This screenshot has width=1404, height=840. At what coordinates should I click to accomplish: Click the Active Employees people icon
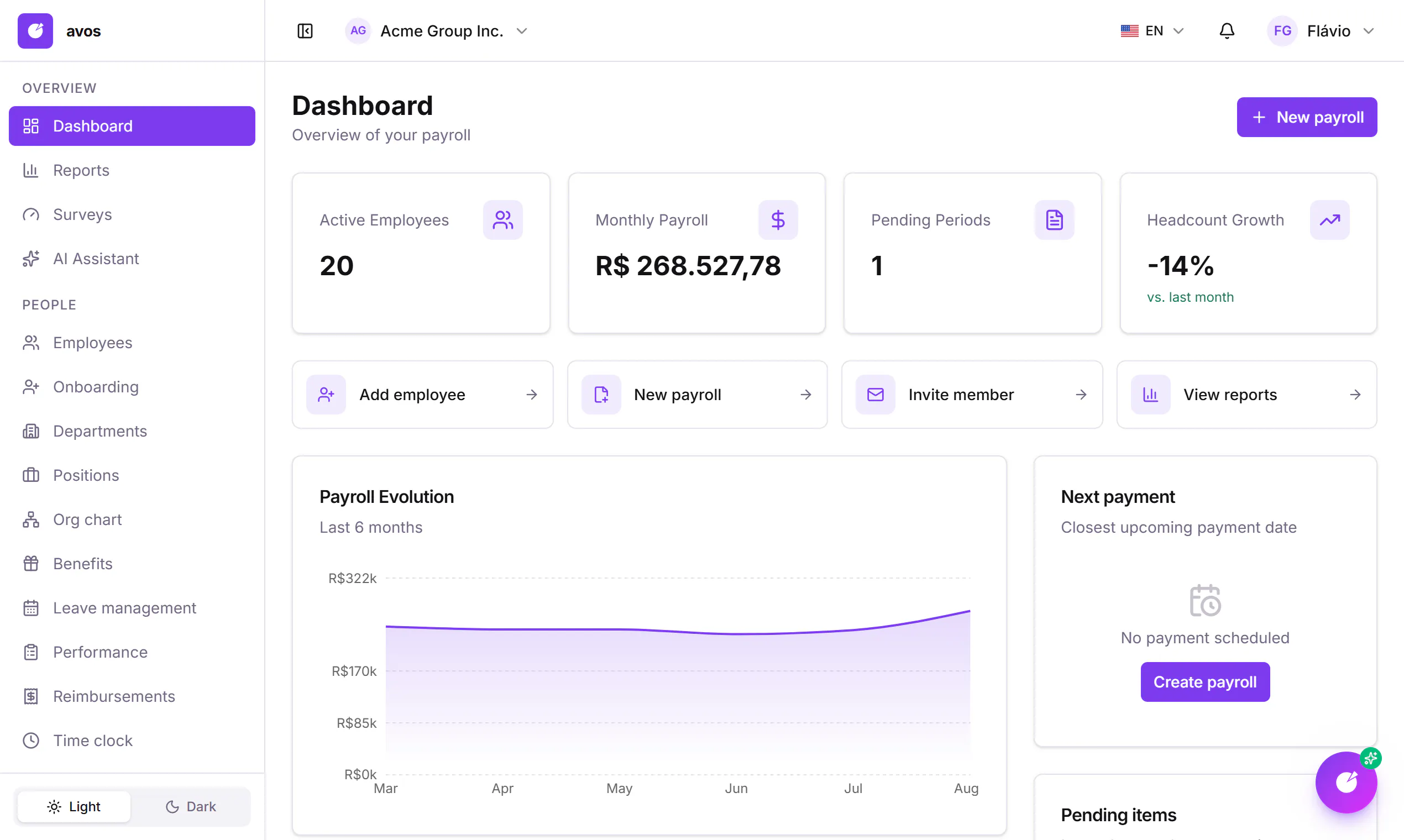(502, 219)
